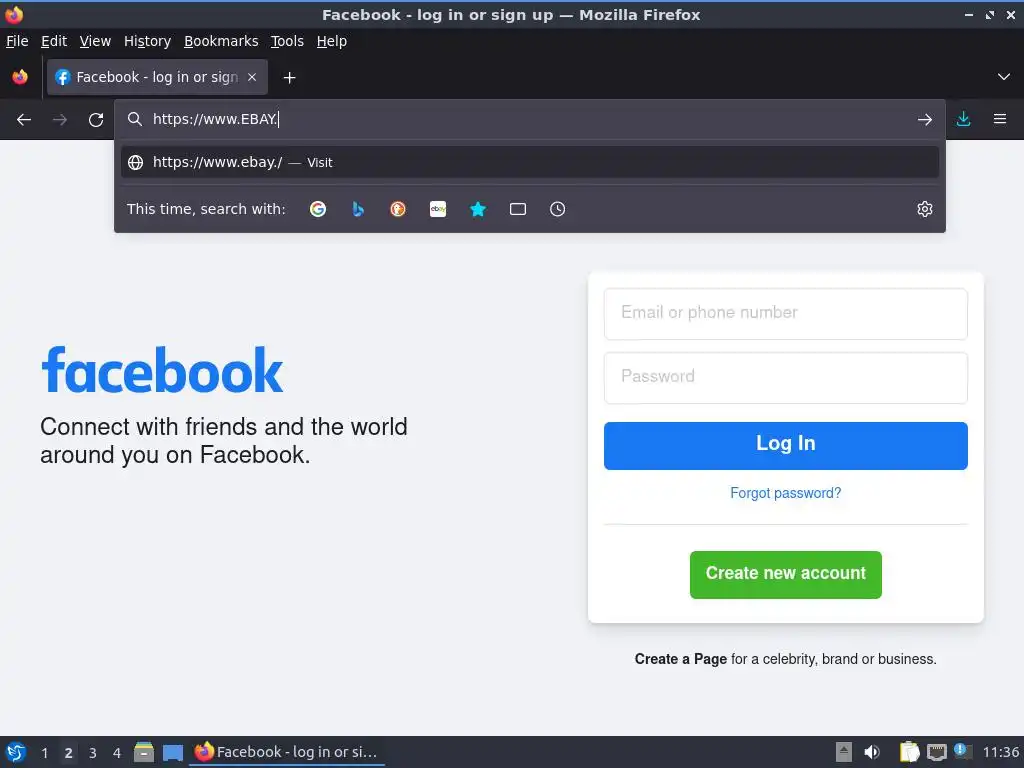Open a new tab with plus button

pyautogui.click(x=289, y=78)
